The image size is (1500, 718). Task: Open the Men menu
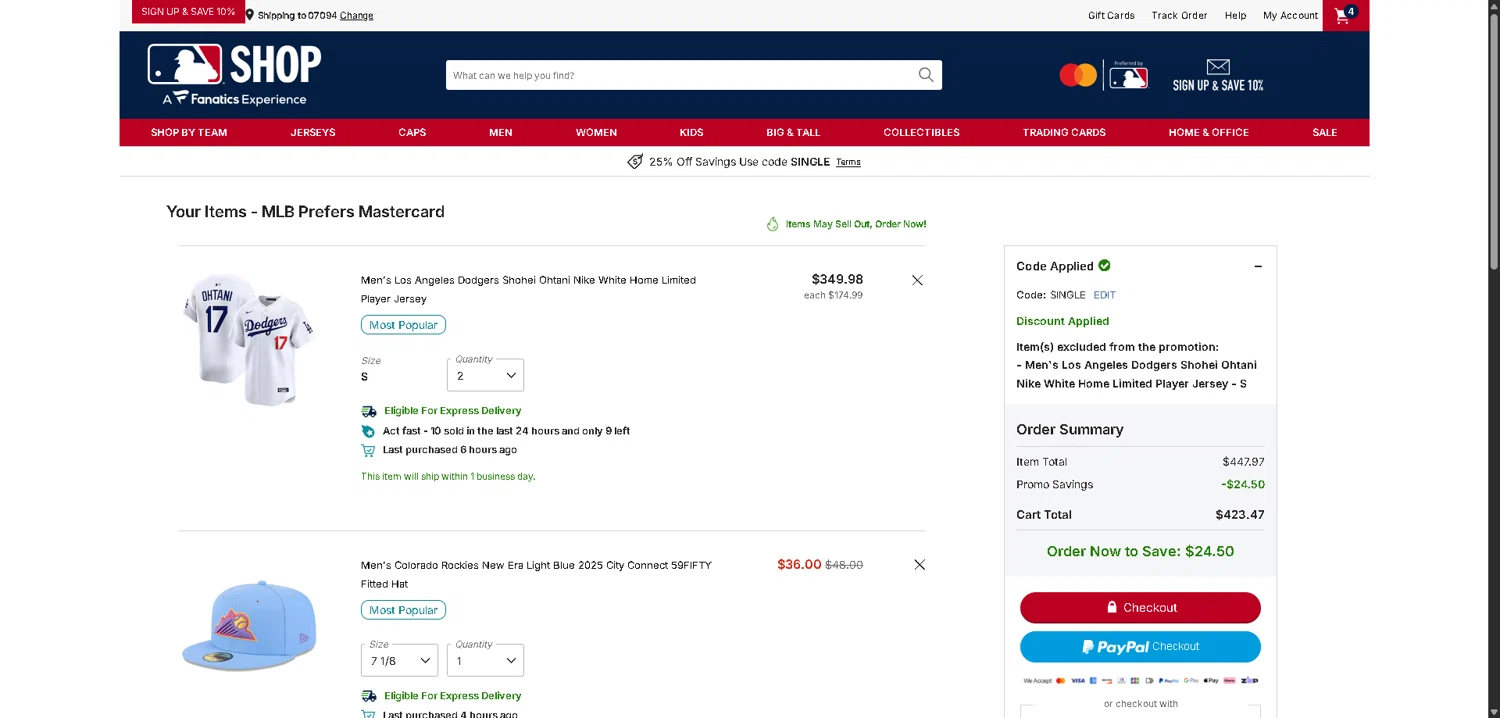[501, 132]
